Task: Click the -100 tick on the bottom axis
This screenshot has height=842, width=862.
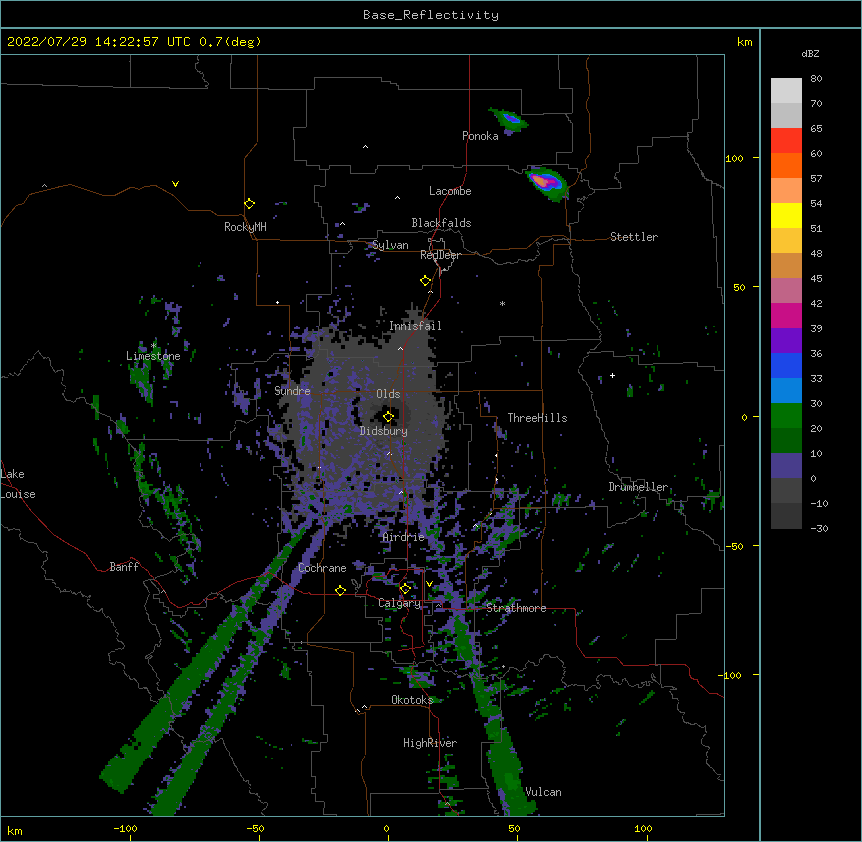Action: point(125,828)
